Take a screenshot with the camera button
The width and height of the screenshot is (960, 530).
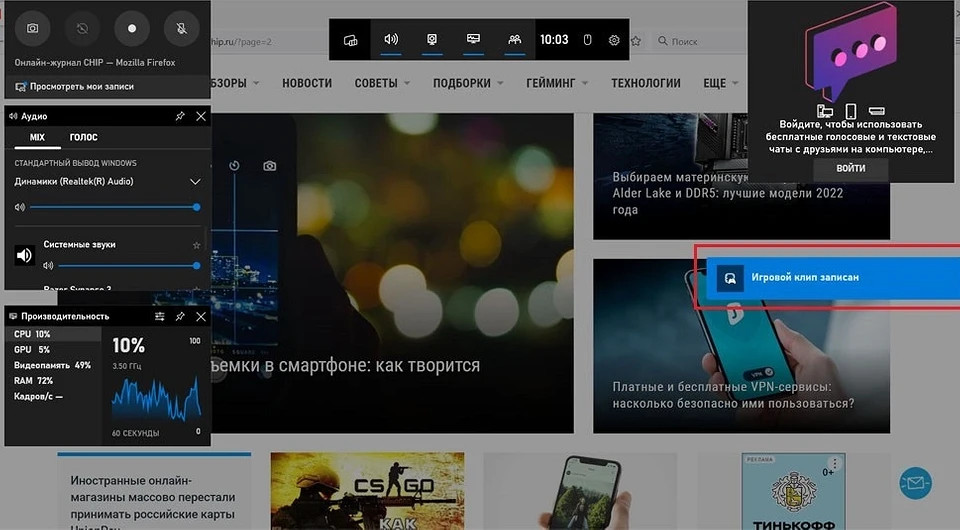pyautogui.click(x=32, y=28)
